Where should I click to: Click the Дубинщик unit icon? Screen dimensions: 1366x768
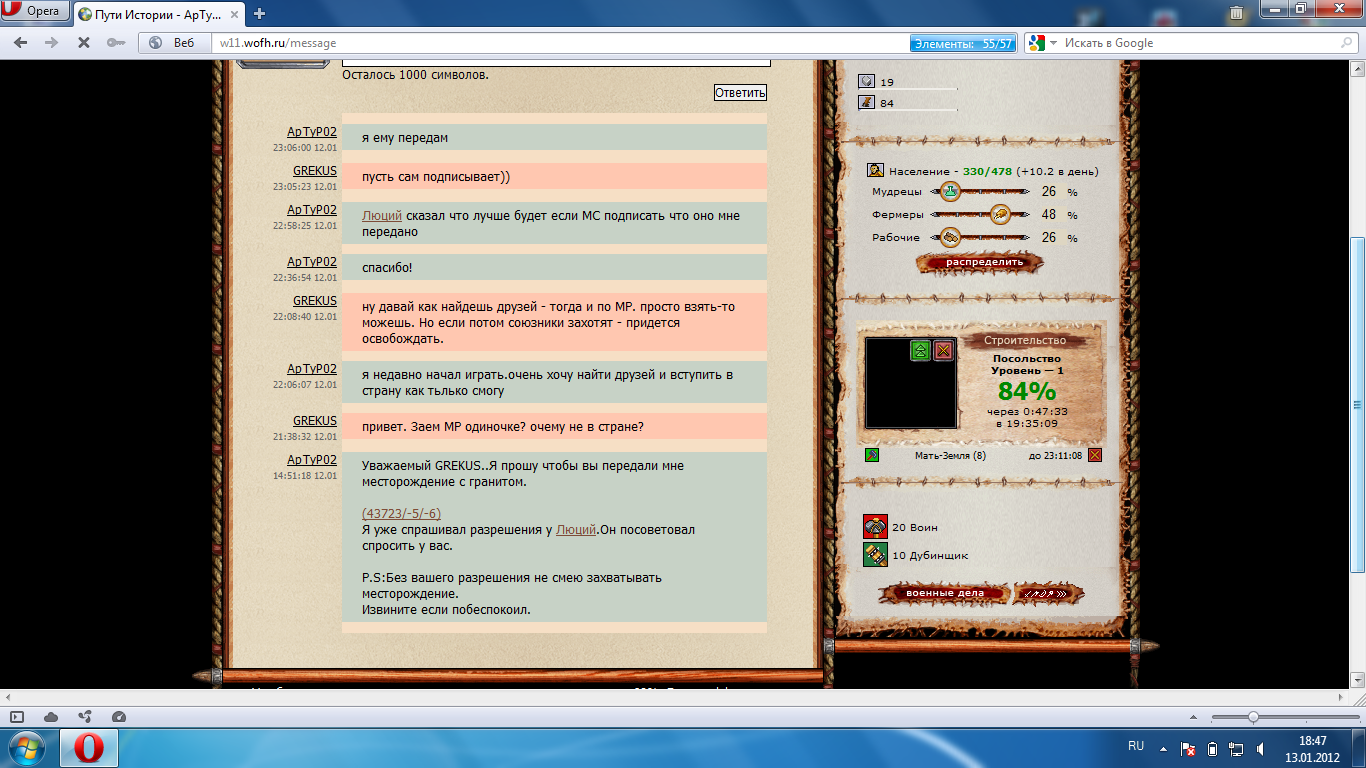point(875,555)
